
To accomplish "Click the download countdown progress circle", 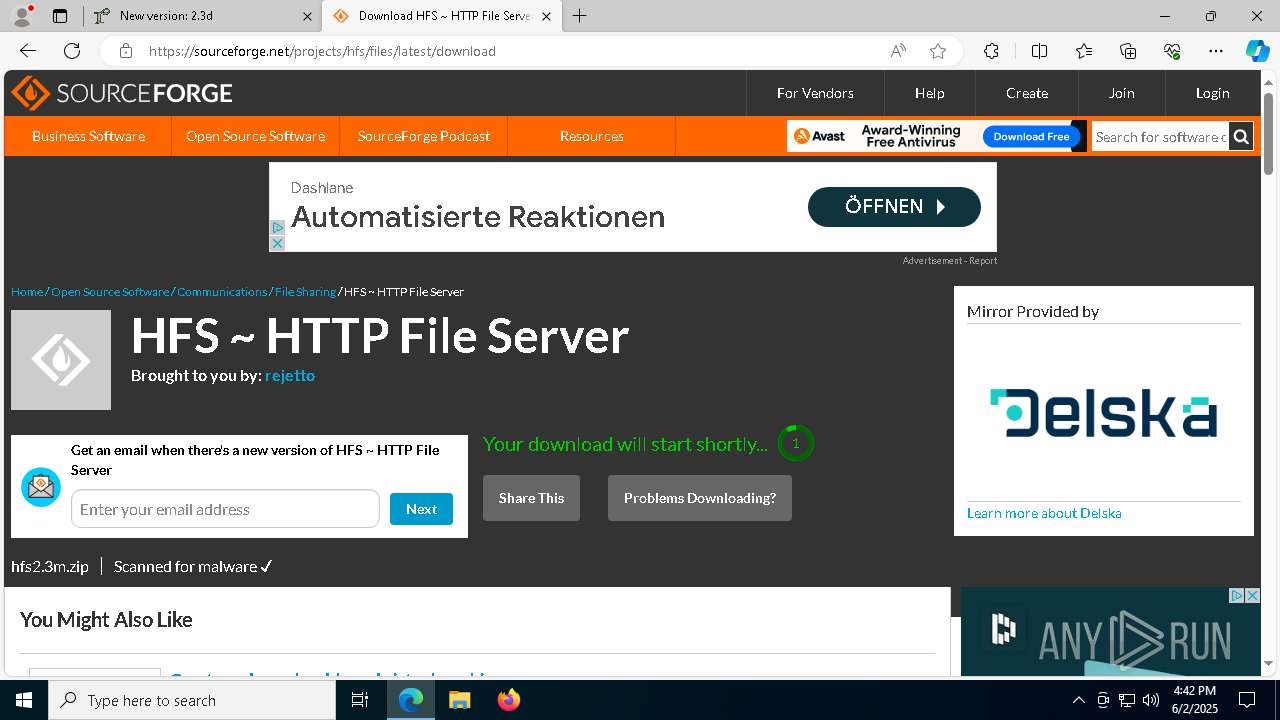I will coord(796,443).
